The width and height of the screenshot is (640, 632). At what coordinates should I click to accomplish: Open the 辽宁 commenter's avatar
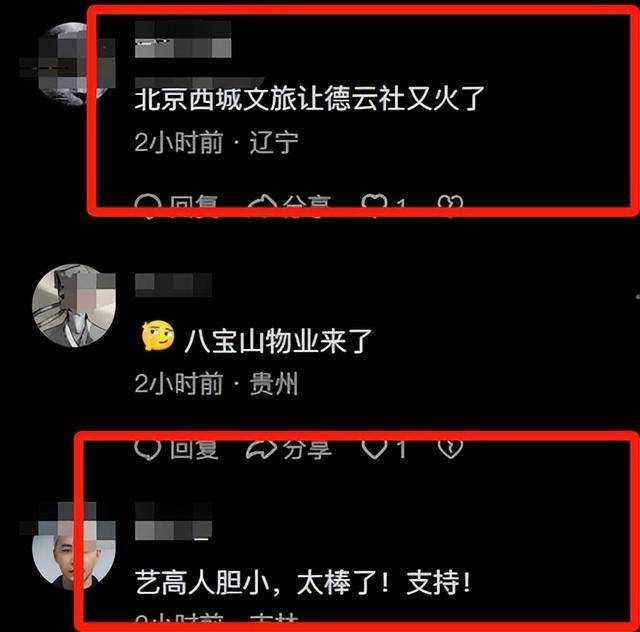(65, 65)
